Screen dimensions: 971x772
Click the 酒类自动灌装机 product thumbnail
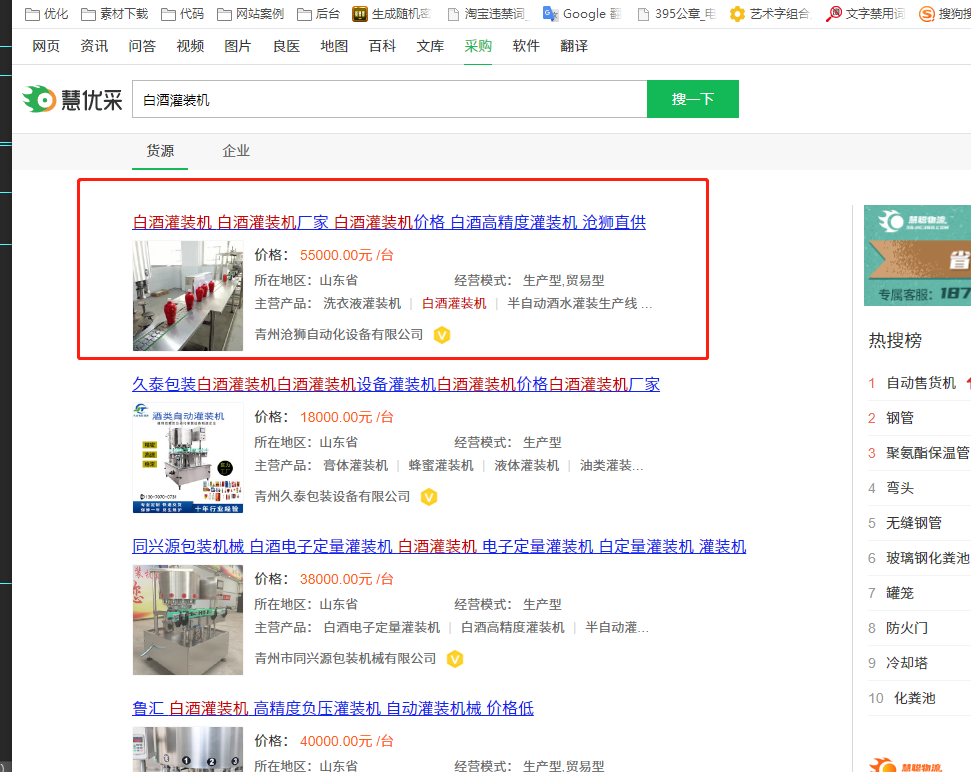tap(188, 458)
